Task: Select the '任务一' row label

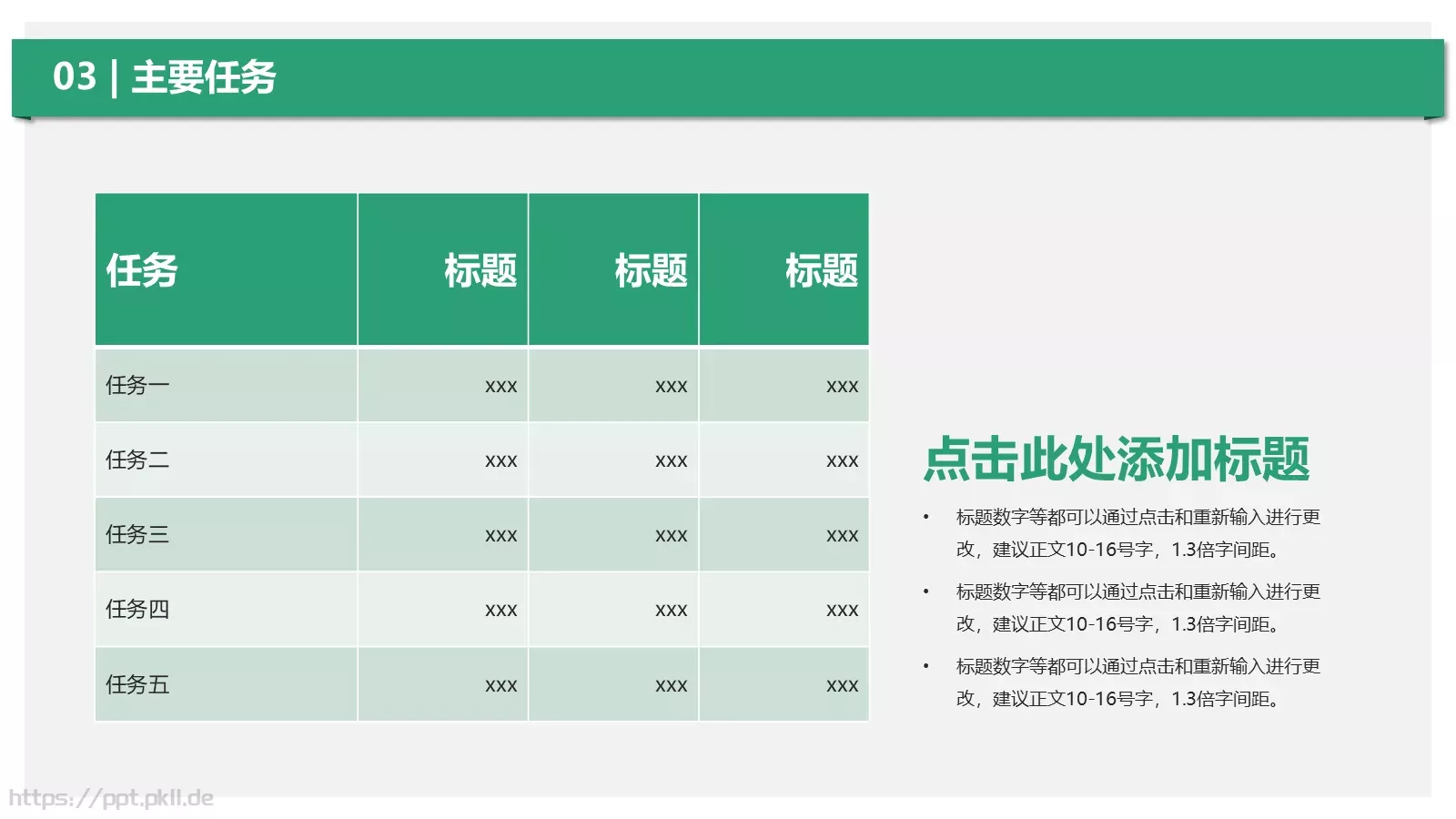Action: pyautogui.click(x=137, y=385)
